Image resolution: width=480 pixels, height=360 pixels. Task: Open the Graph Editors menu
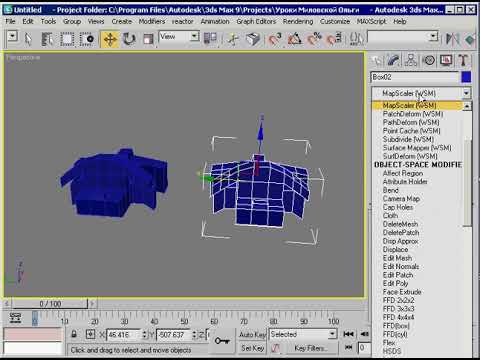[x=256, y=22]
